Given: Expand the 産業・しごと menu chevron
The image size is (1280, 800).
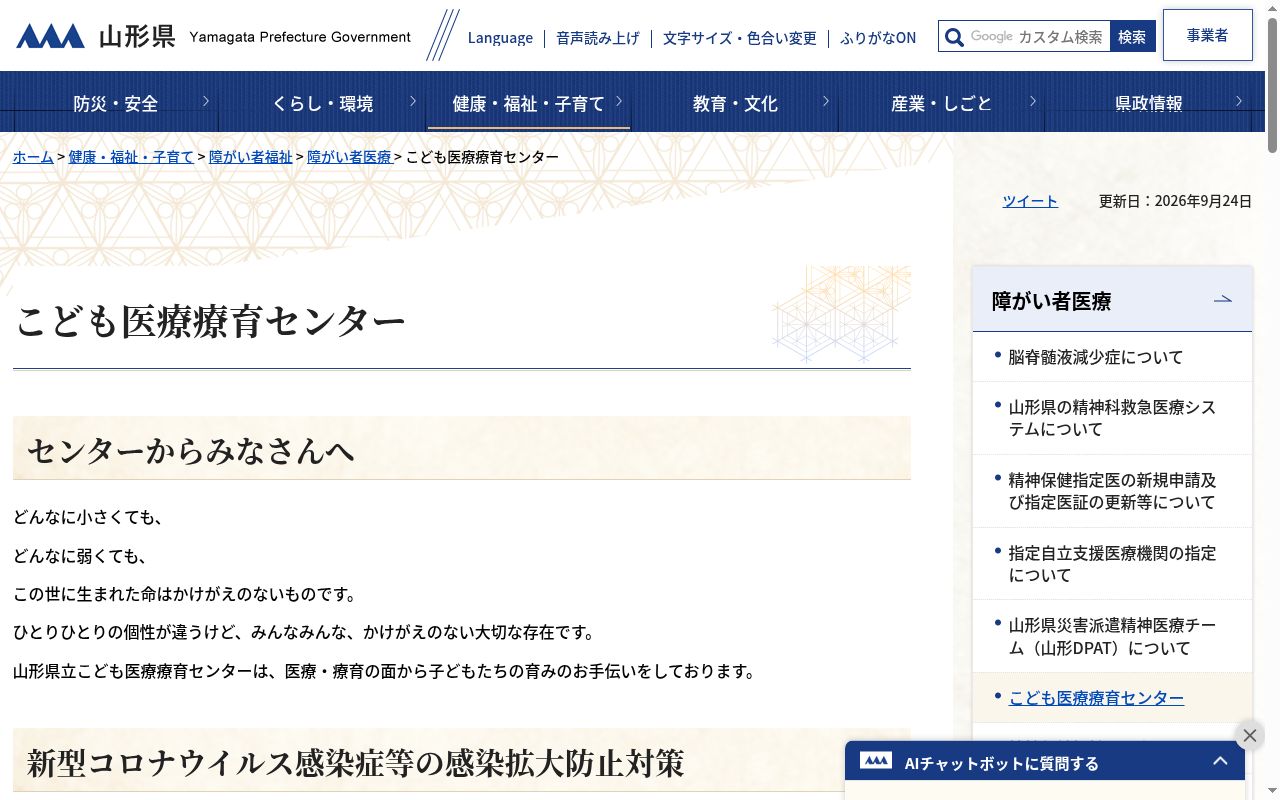Looking at the screenshot, I should pyautogui.click(x=1032, y=100).
